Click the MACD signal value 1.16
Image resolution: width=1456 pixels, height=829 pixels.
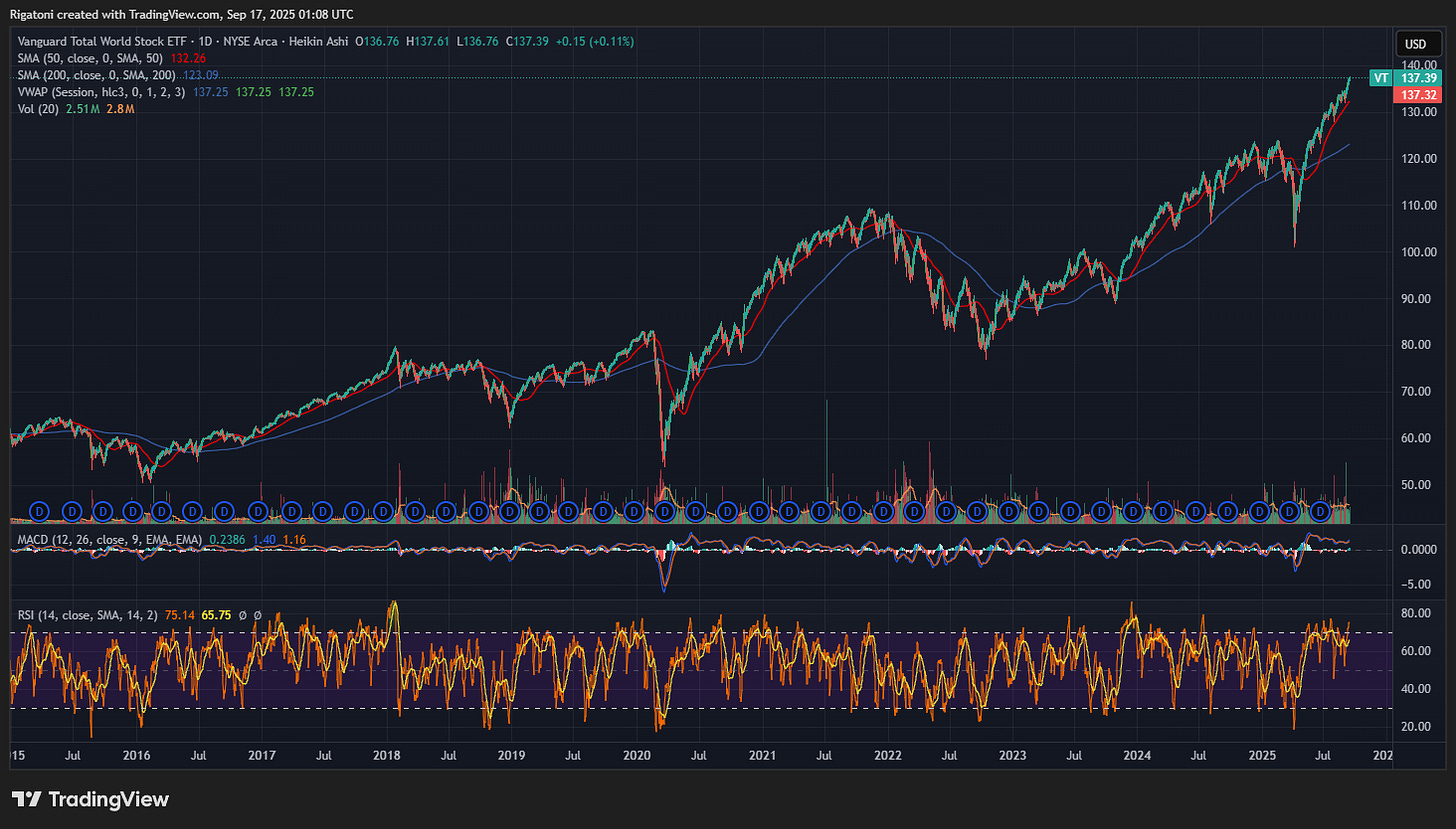294,539
